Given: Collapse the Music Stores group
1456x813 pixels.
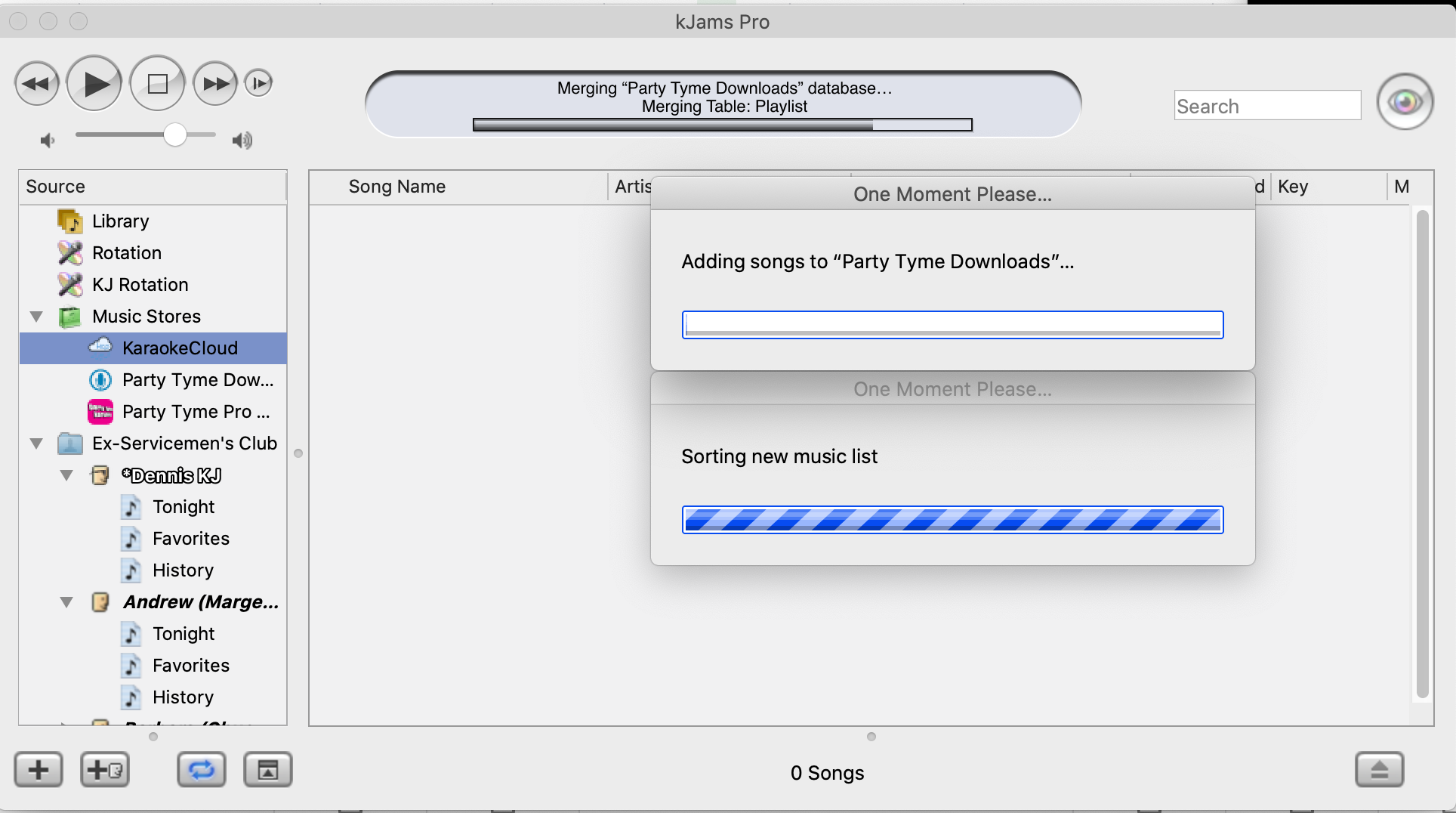Looking at the screenshot, I should [x=36, y=317].
